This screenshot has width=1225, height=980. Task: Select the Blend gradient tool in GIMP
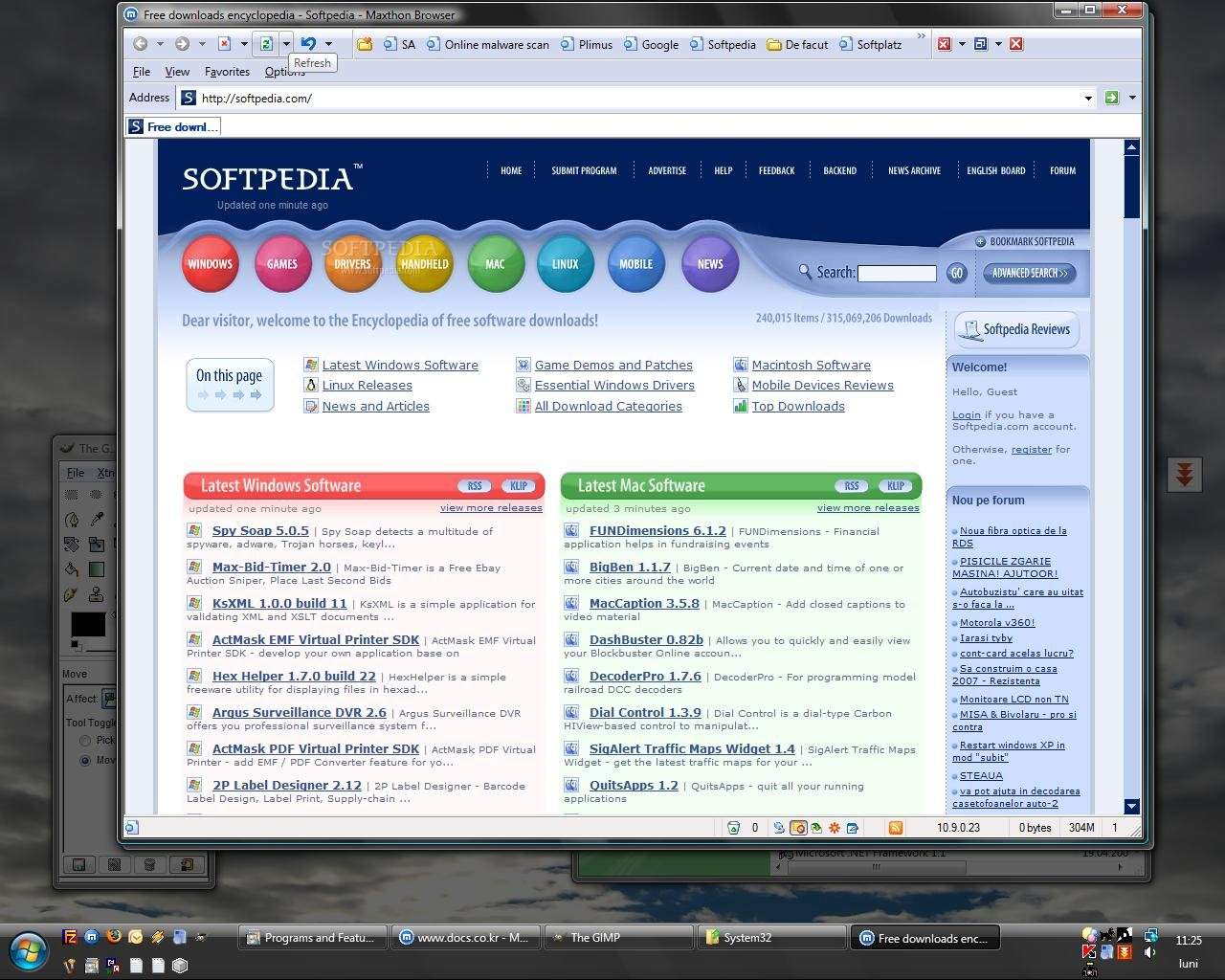click(x=97, y=569)
